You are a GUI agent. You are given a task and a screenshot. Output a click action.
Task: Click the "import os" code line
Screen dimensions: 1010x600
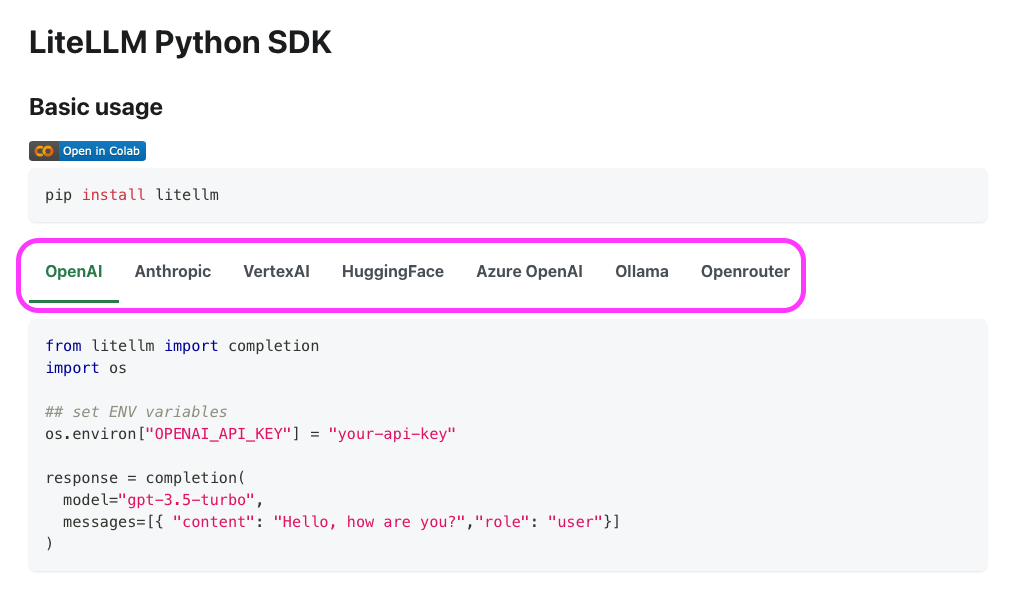pyautogui.click(x=86, y=368)
